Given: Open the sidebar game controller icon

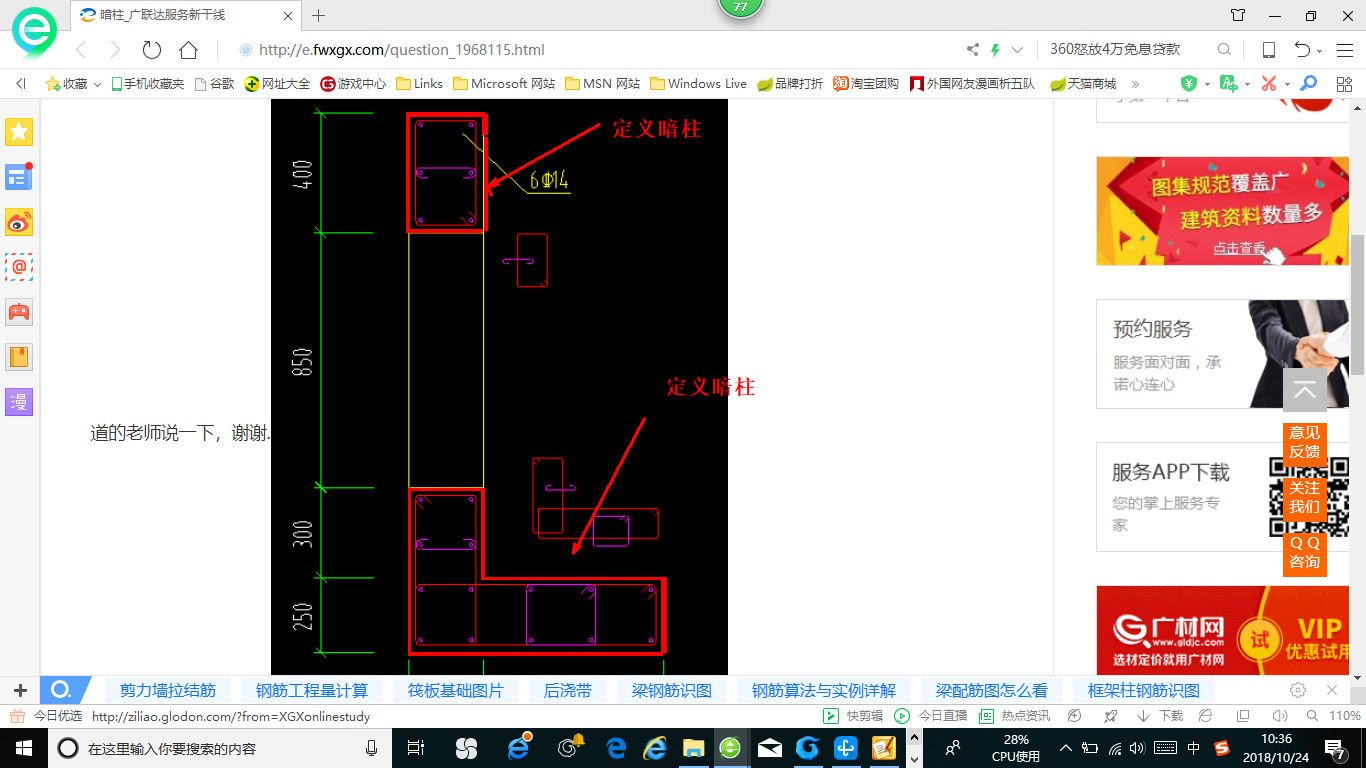Looking at the screenshot, I should click(x=19, y=312).
